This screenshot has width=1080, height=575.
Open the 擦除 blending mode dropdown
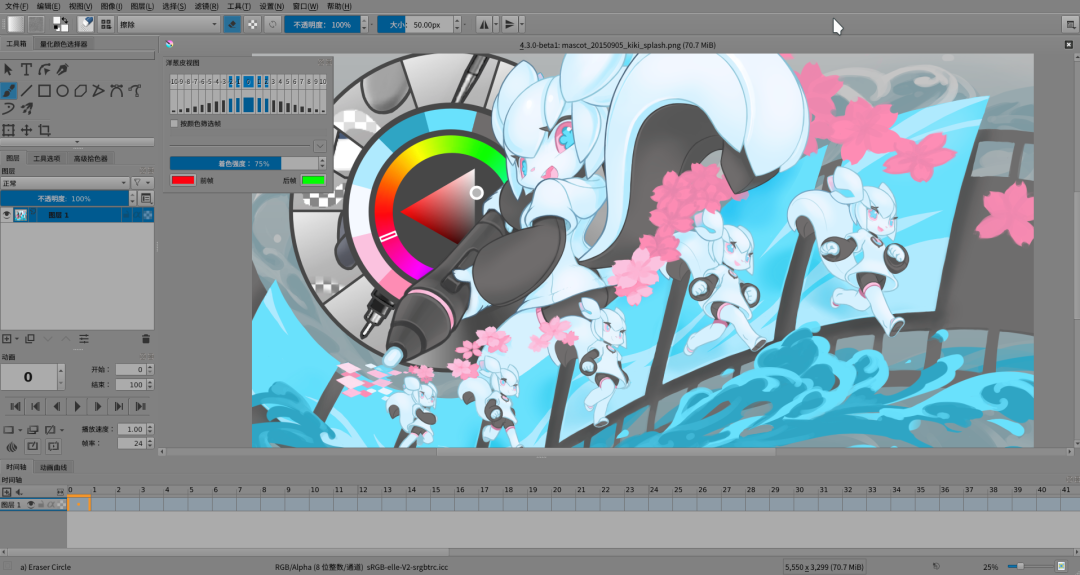[168, 24]
